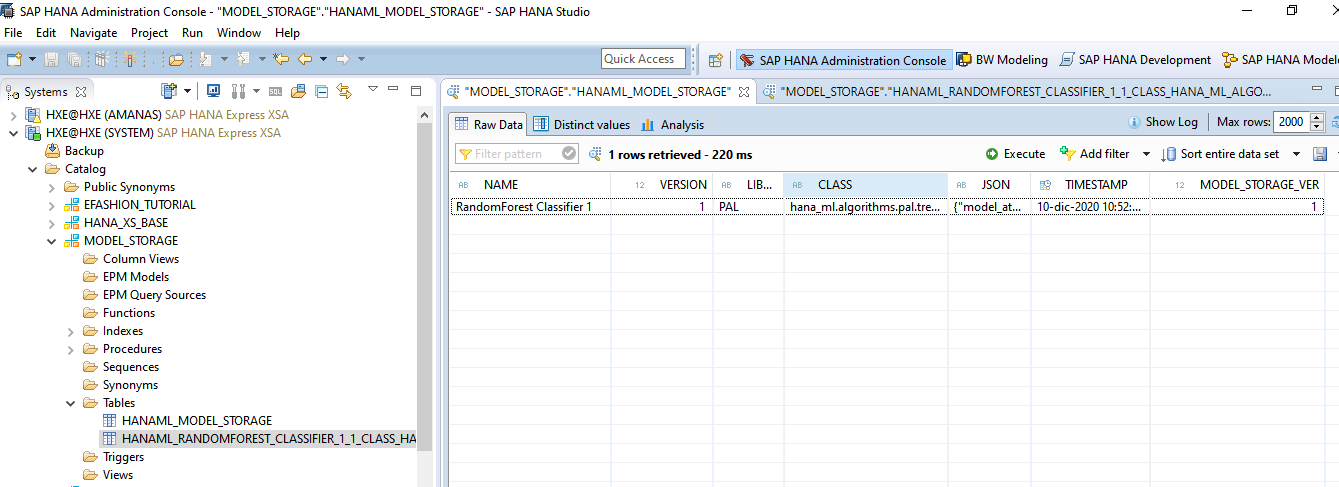This screenshot has height=487, width=1339.
Task: Click the Show Log button
Action: [x=1162, y=122]
